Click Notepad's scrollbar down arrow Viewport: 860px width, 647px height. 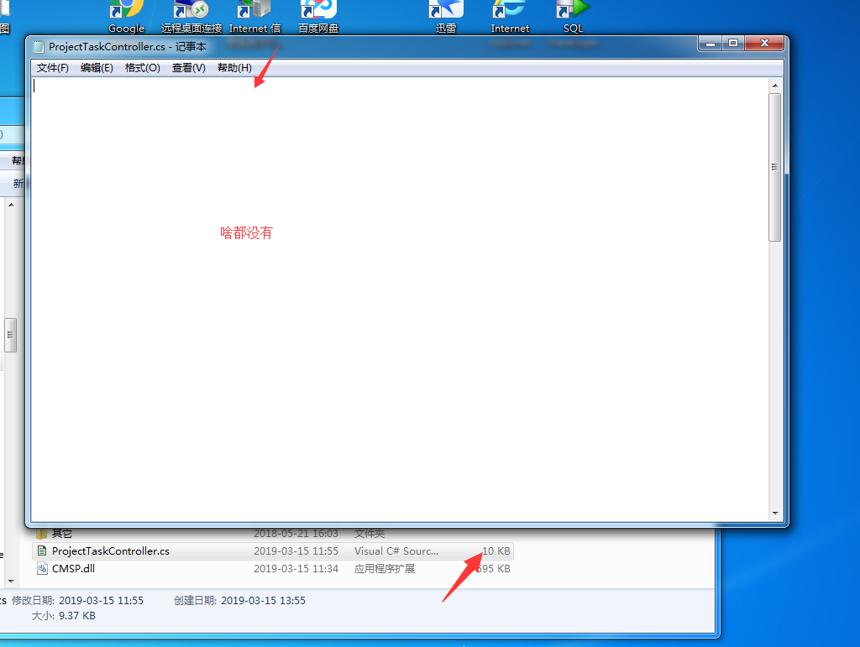tap(775, 513)
